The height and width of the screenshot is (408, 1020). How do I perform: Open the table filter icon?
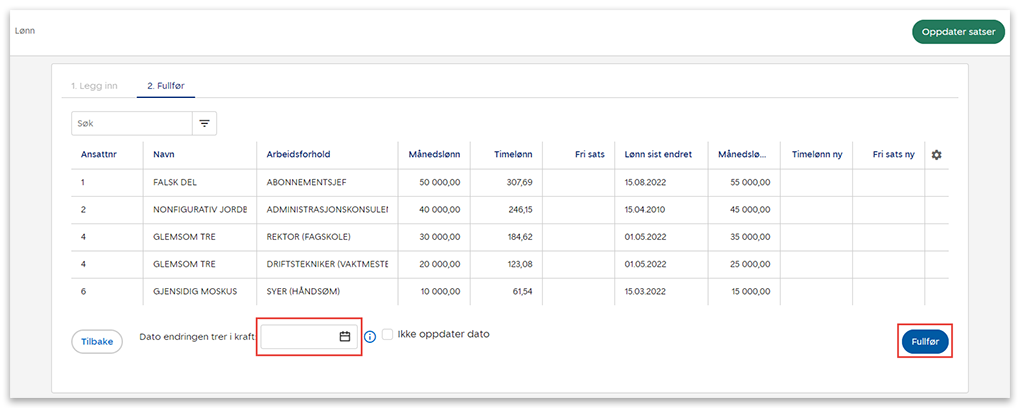(204, 123)
